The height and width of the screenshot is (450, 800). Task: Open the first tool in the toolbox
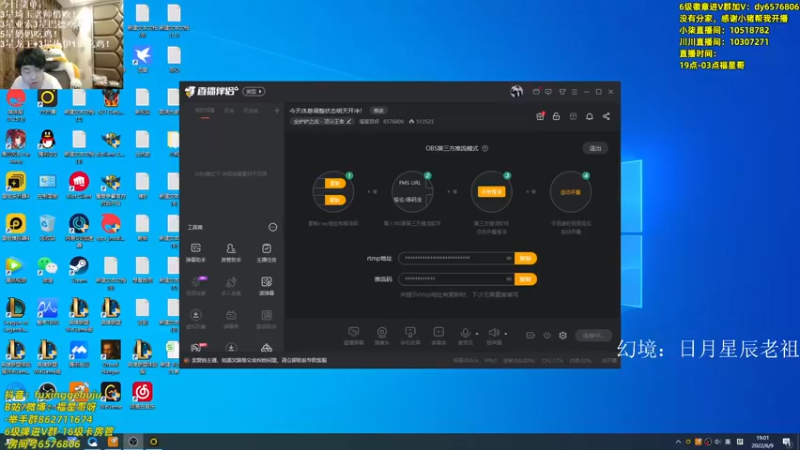pos(196,253)
